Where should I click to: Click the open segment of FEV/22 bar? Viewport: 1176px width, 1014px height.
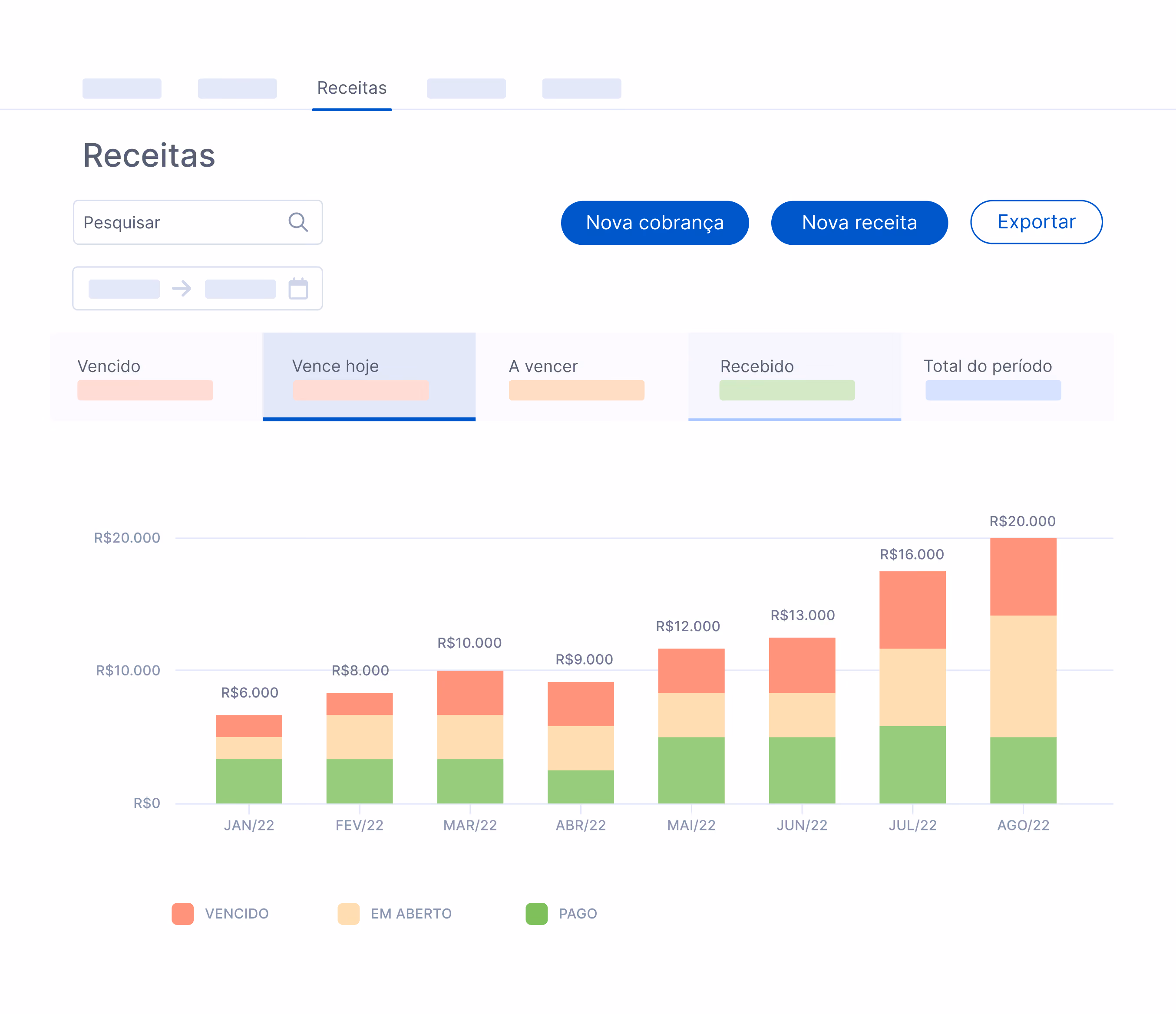[x=359, y=737]
